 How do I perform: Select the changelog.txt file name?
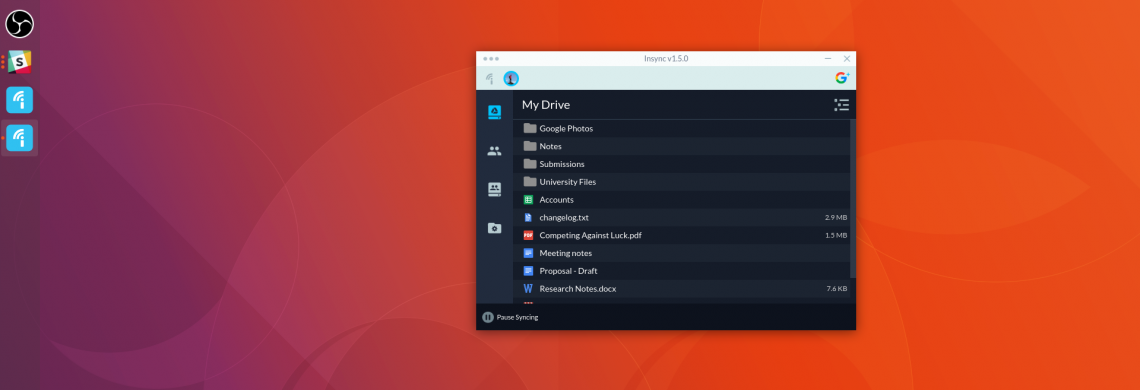(x=564, y=218)
